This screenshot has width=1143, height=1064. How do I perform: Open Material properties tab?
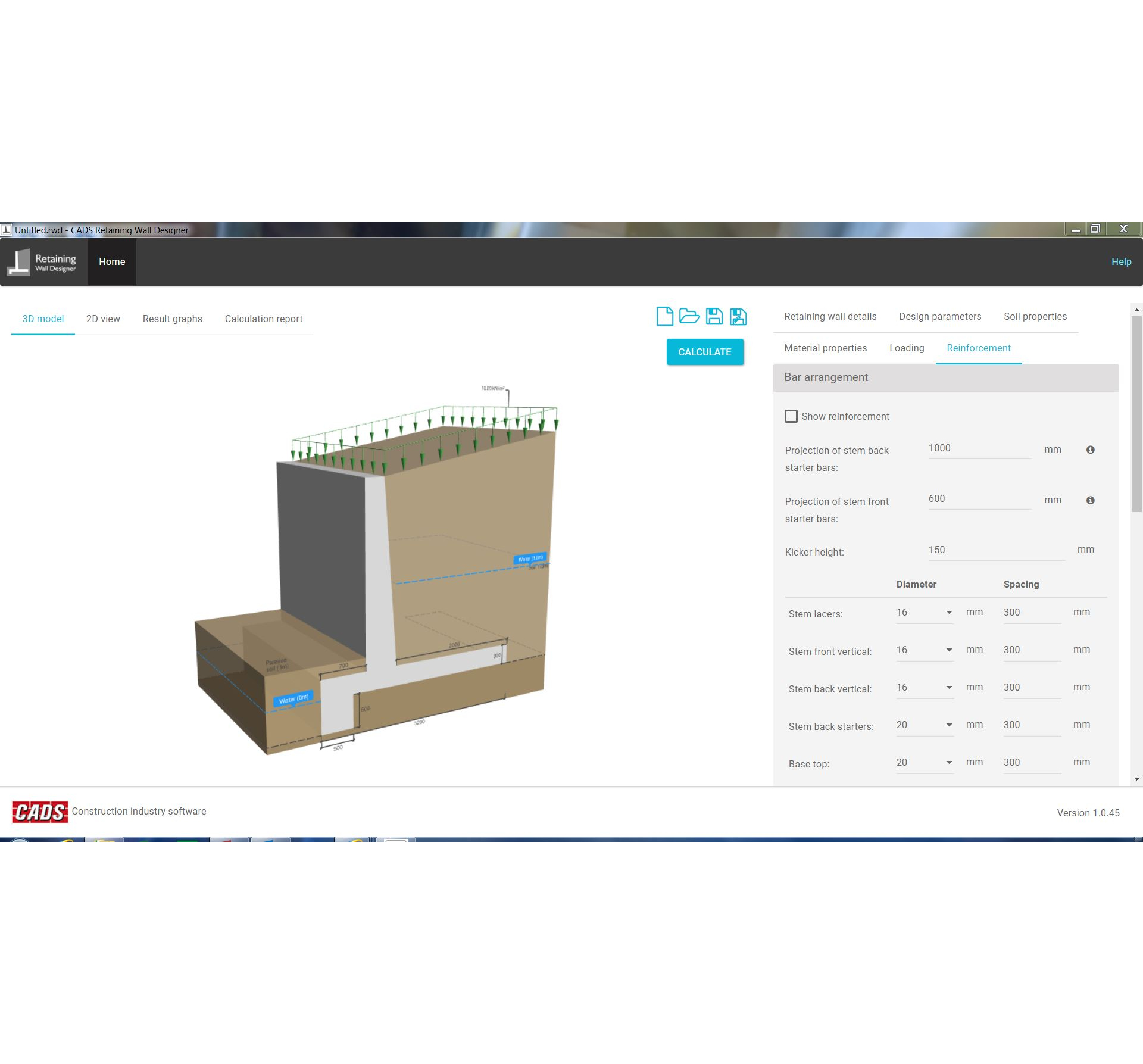pyautogui.click(x=826, y=348)
